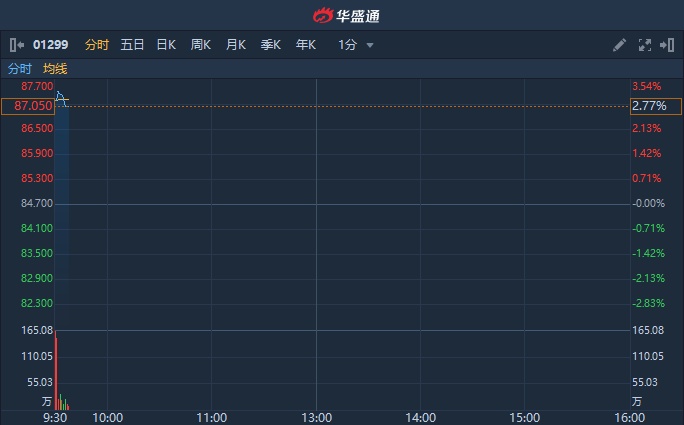Click the collapse panel icon beside 01299
The height and width of the screenshot is (425, 684).
pyautogui.click(x=16, y=45)
